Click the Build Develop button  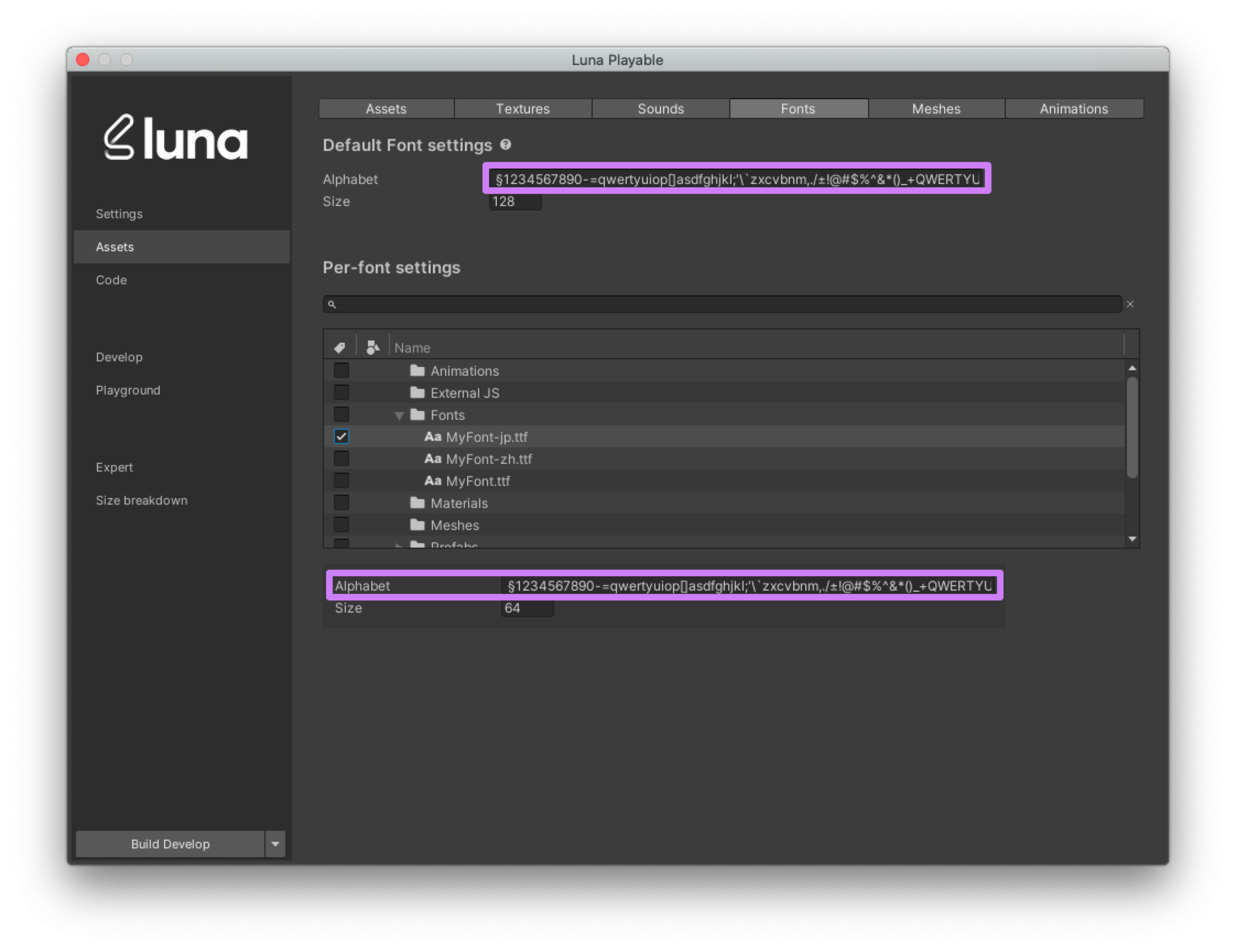pos(170,843)
